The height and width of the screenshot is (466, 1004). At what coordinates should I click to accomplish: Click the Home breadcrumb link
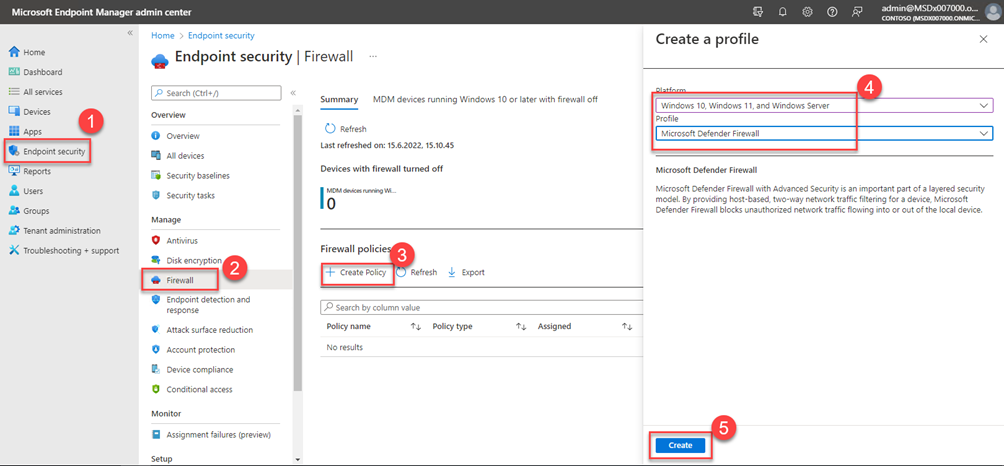(x=162, y=36)
